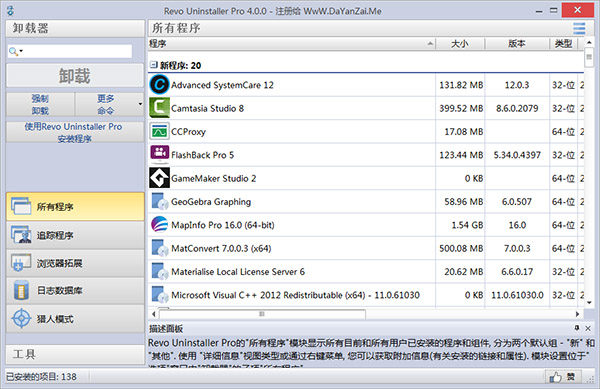Viewport: 600px width, 389px height.
Task: Click the MapInfo Pro 16.0 icon
Action: 159,225
